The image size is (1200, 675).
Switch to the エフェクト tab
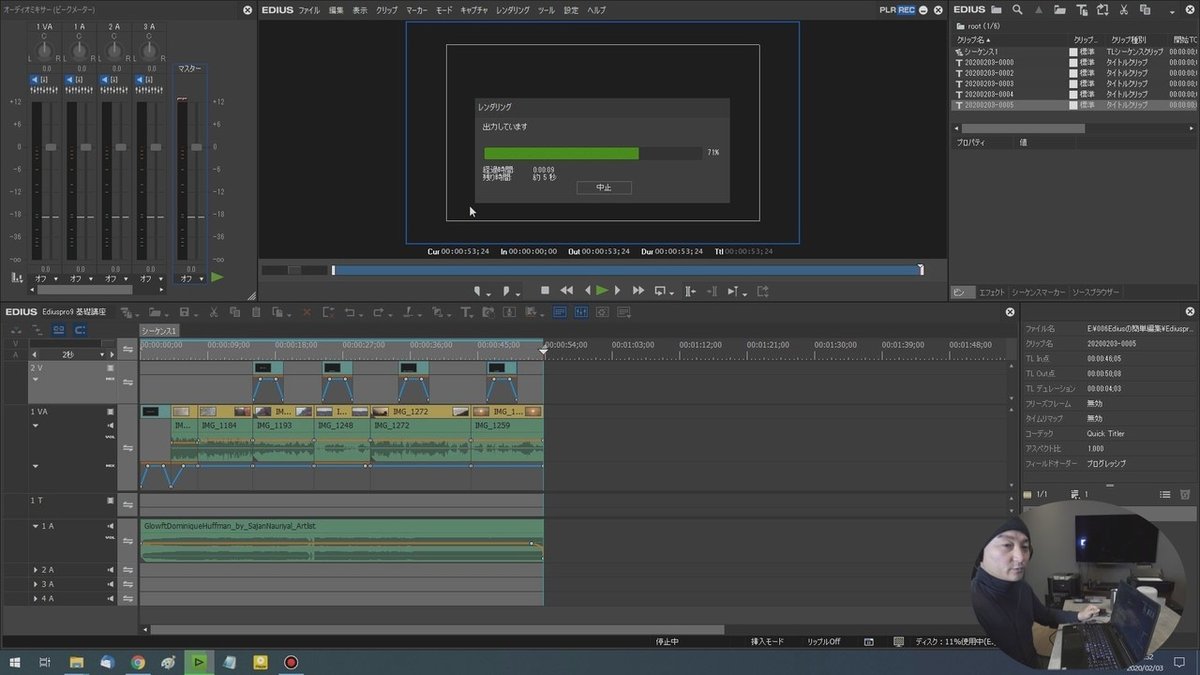[x=991, y=292]
